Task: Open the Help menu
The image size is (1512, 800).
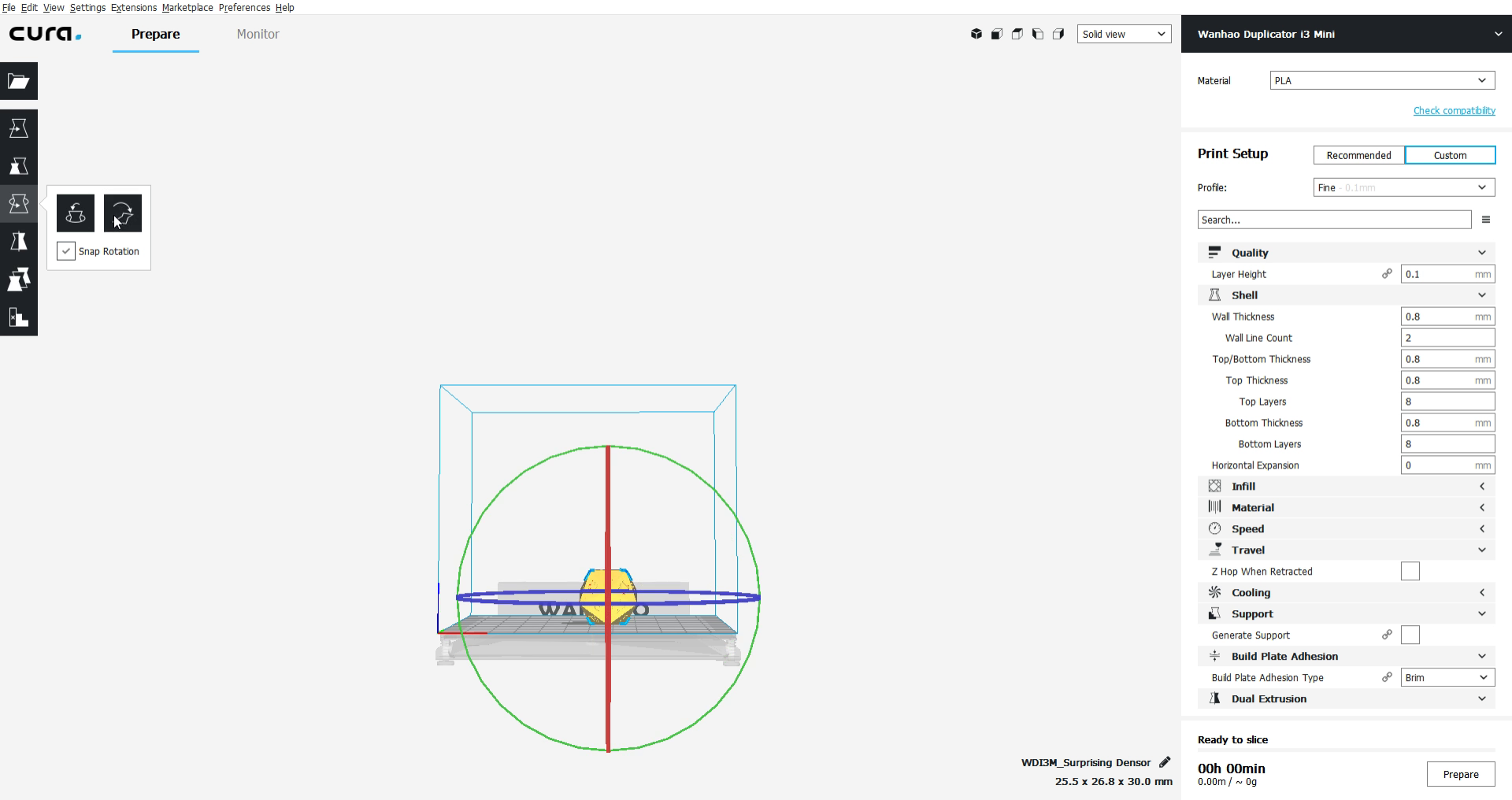Action: [x=285, y=7]
